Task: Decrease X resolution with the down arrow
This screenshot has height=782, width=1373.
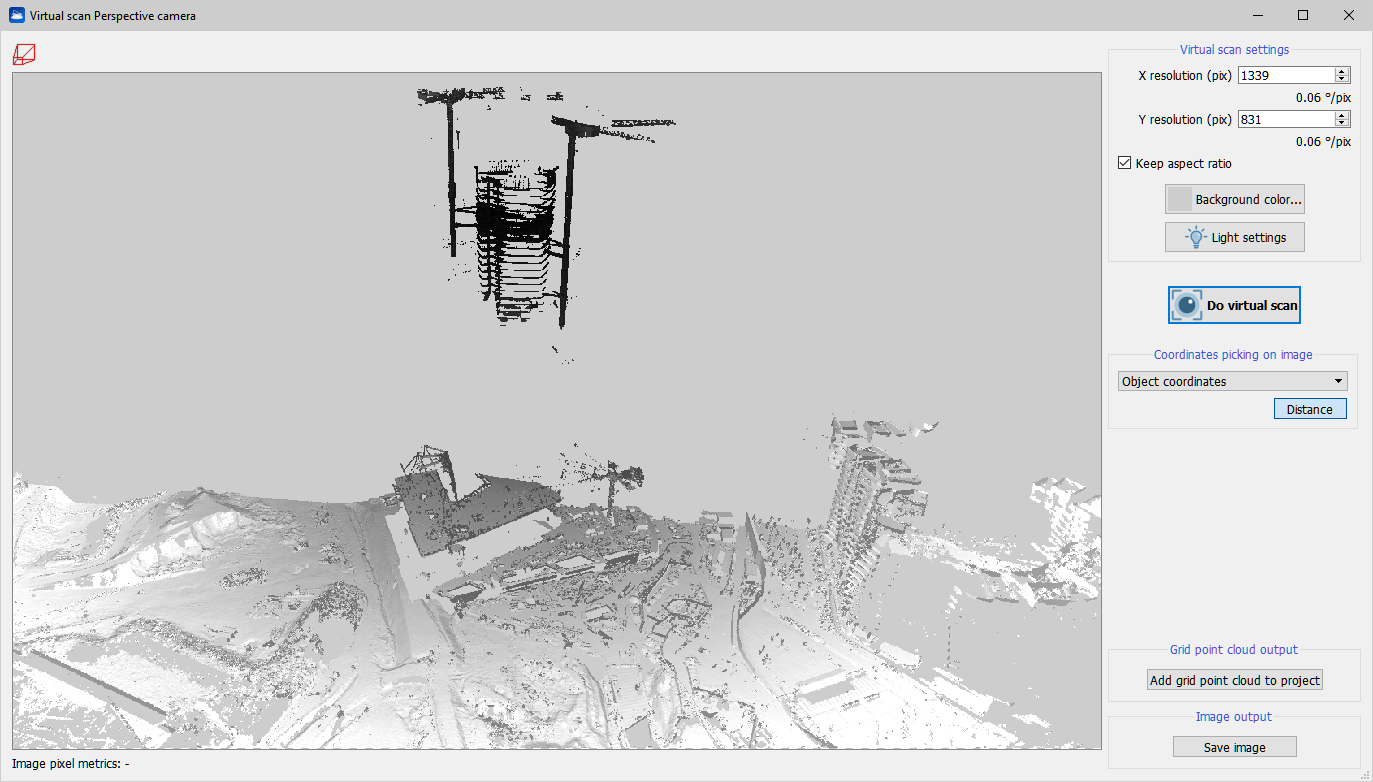Action: click(x=1342, y=79)
